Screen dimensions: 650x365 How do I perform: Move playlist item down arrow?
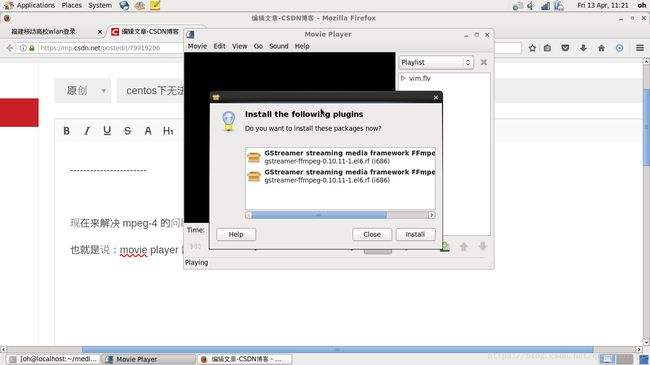pos(483,247)
